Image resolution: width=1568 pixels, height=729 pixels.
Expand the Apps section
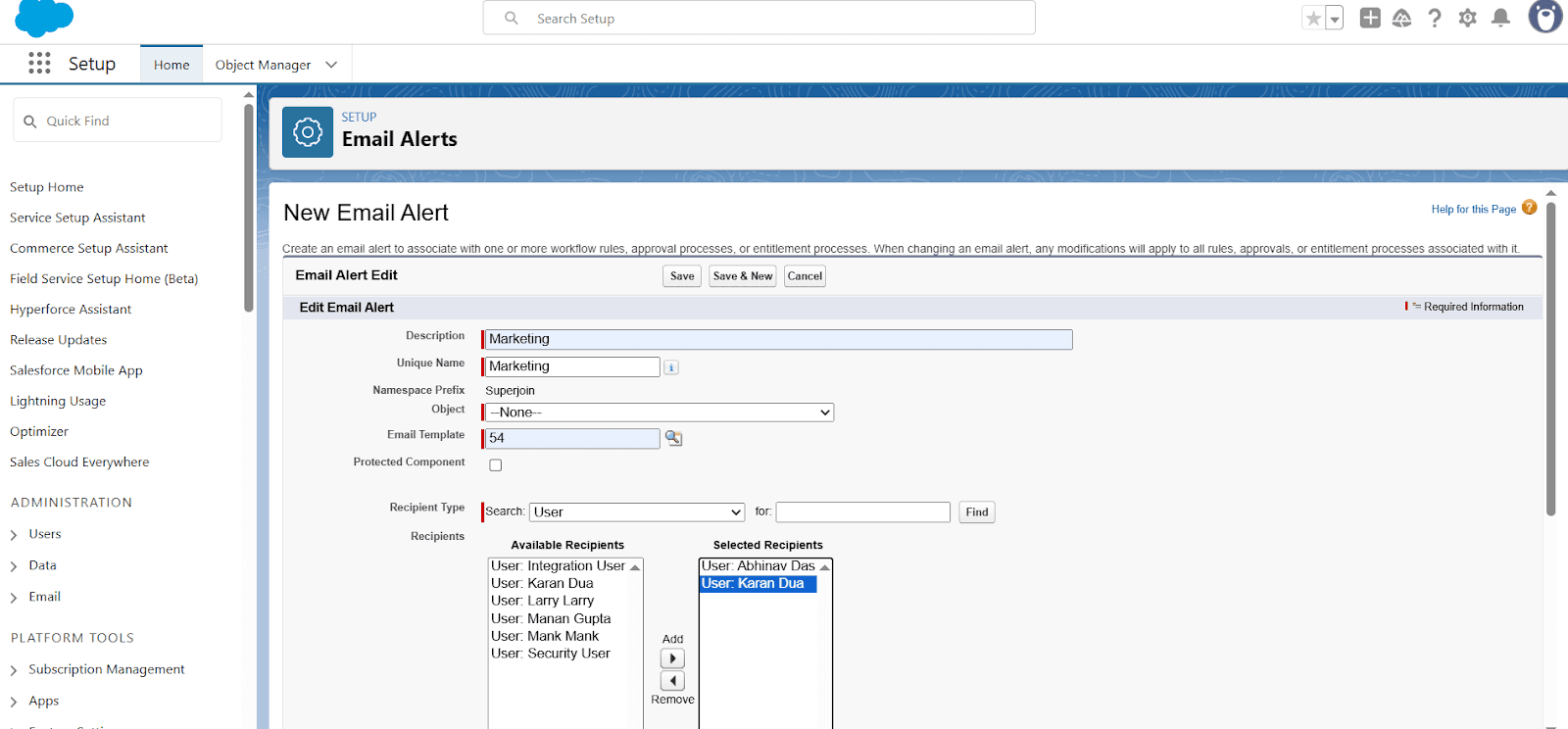point(14,702)
